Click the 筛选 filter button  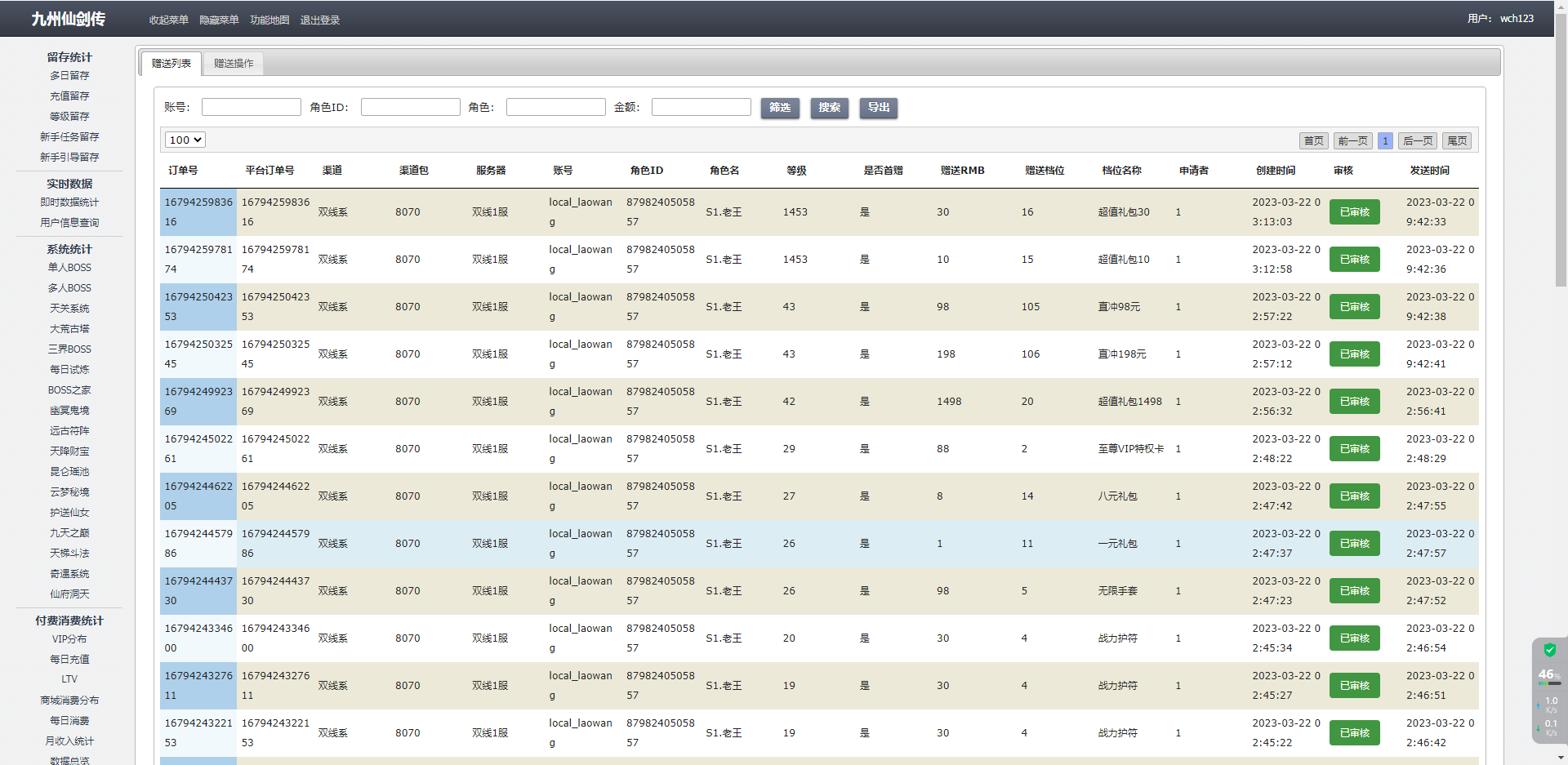(x=780, y=108)
